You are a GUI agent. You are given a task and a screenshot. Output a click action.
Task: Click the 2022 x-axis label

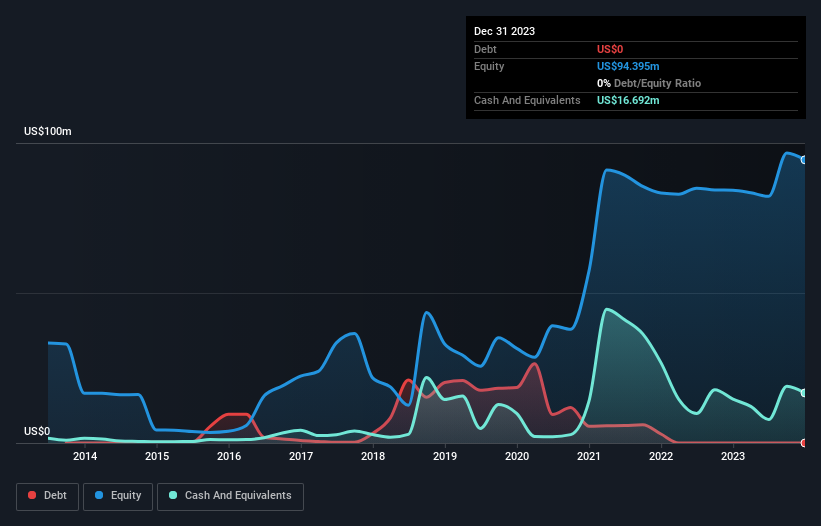coord(661,456)
